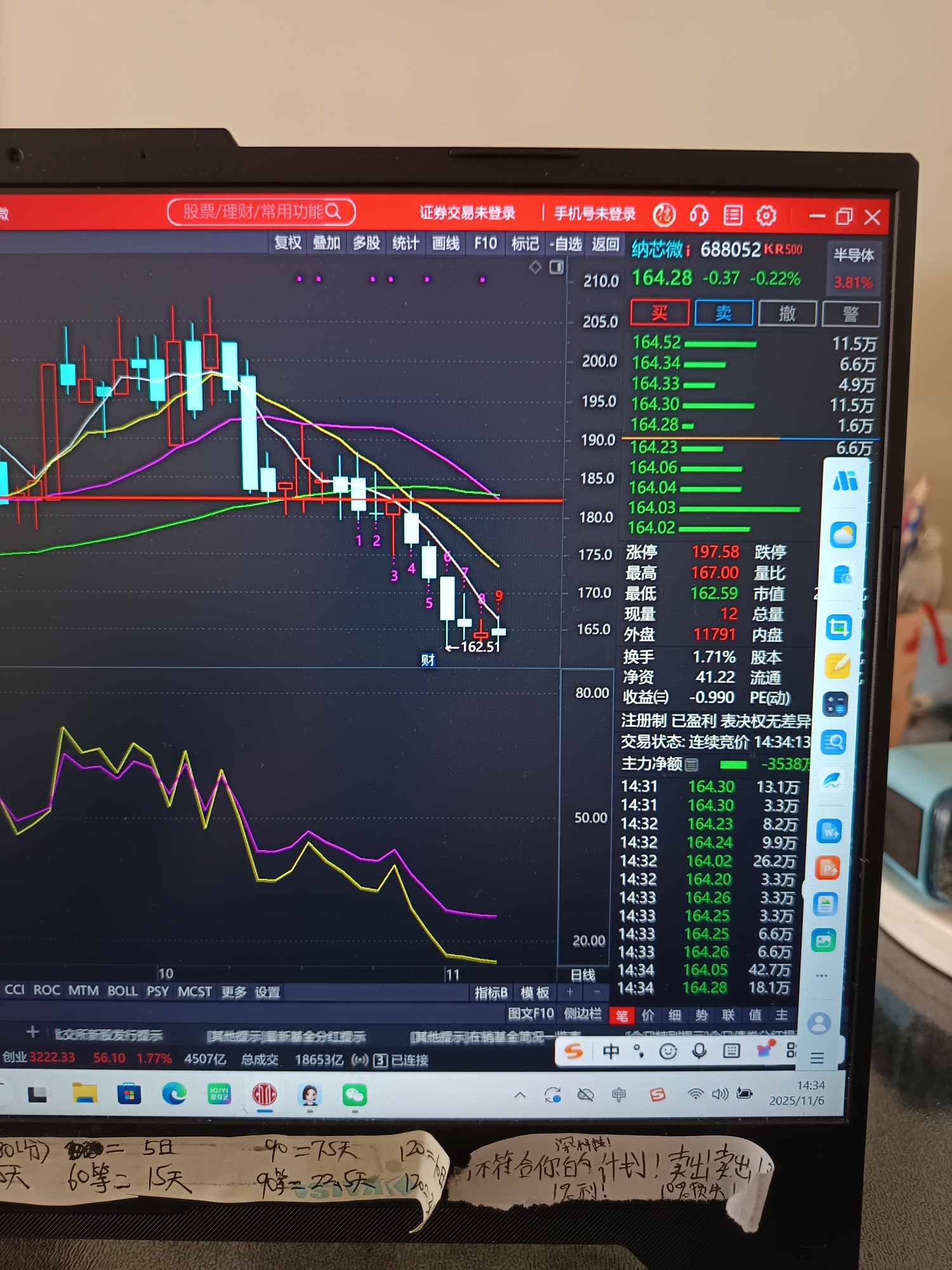Open the calculator icon in side dock
The height and width of the screenshot is (1270, 952).
click(x=835, y=704)
